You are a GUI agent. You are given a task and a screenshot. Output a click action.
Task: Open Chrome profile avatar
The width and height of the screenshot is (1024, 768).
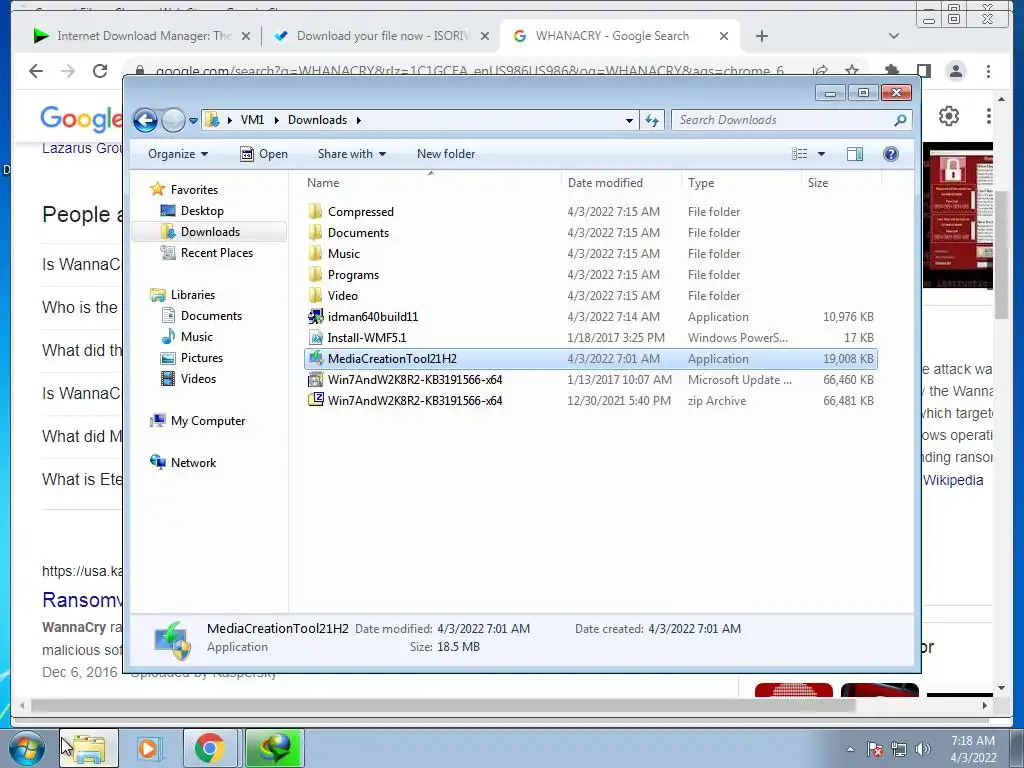click(x=955, y=71)
